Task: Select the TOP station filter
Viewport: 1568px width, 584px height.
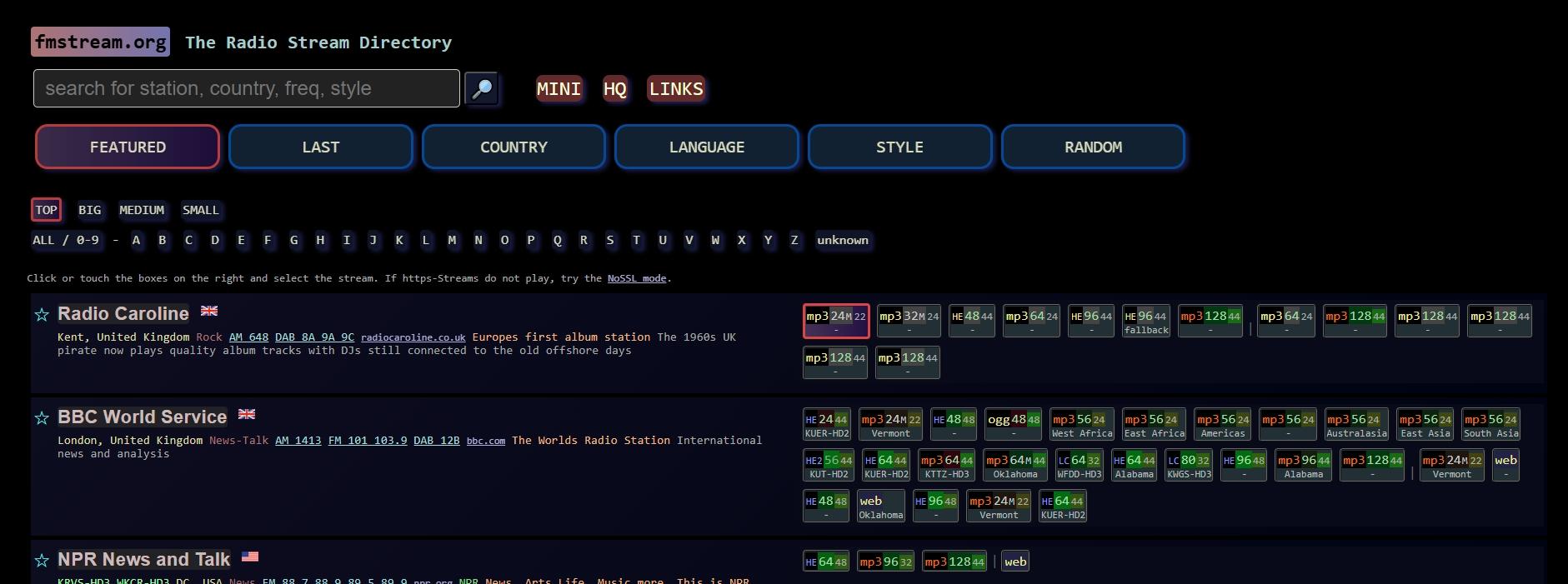Action: coord(46,210)
